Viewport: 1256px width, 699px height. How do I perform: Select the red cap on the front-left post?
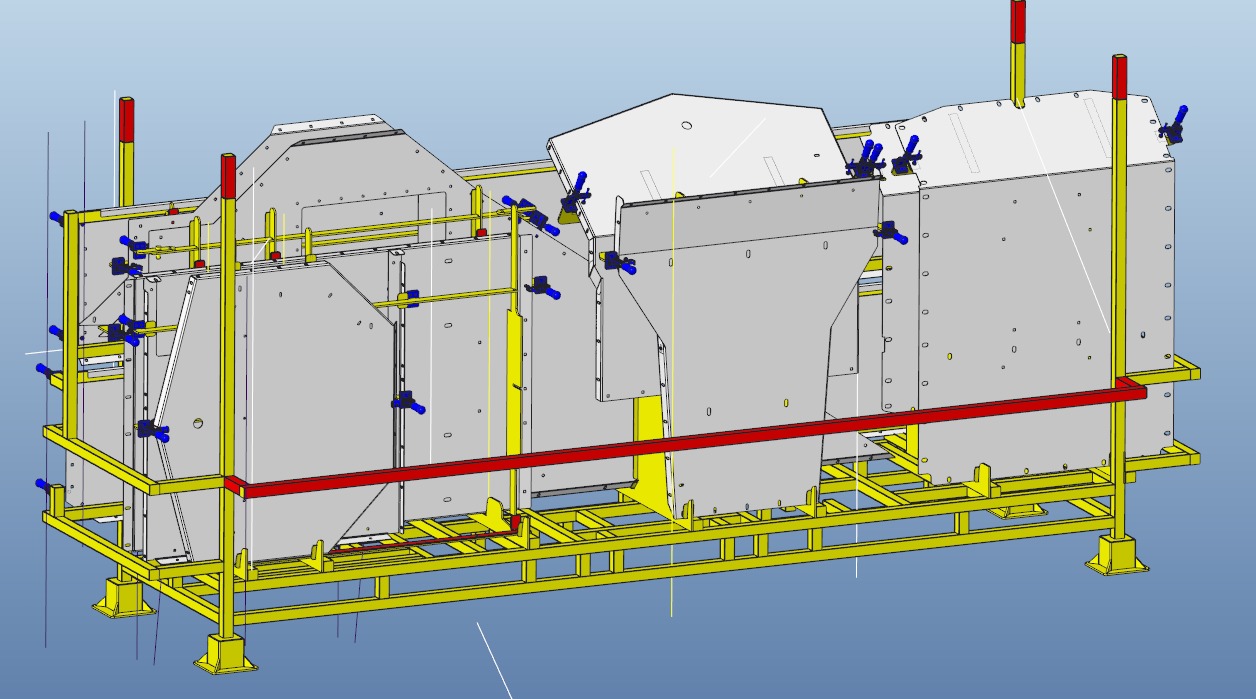click(228, 176)
